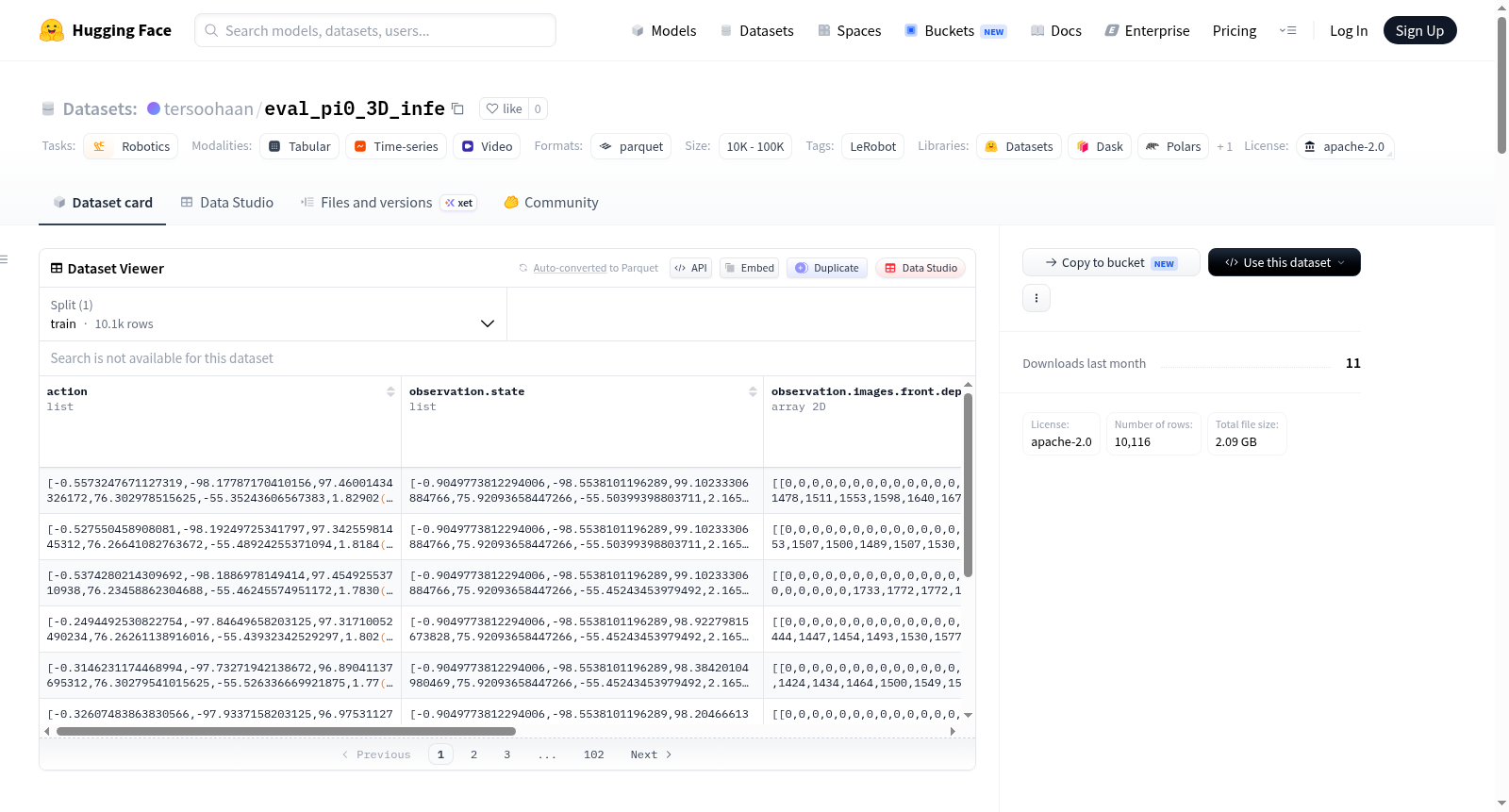
Task: Copy dataset name with the copy icon
Action: (457, 108)
